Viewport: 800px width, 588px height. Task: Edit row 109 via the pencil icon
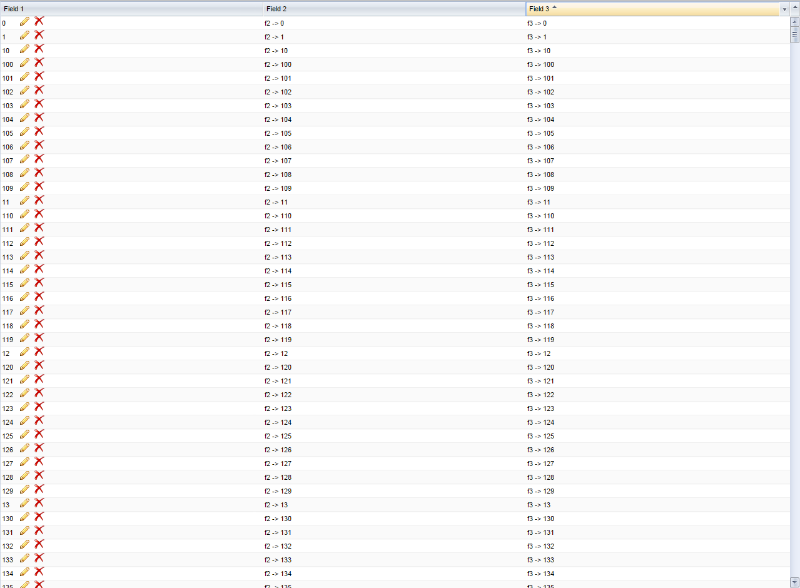[24, 187]
